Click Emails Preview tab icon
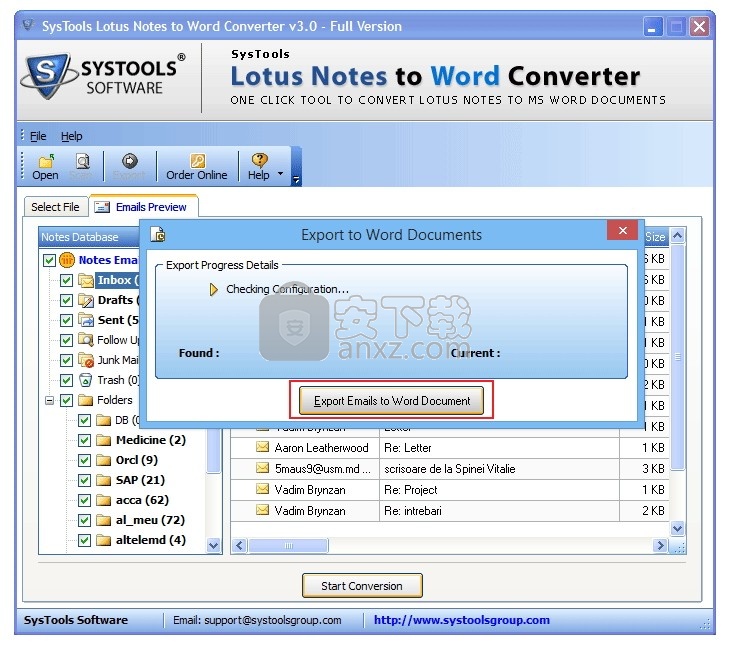 point(102,207)
